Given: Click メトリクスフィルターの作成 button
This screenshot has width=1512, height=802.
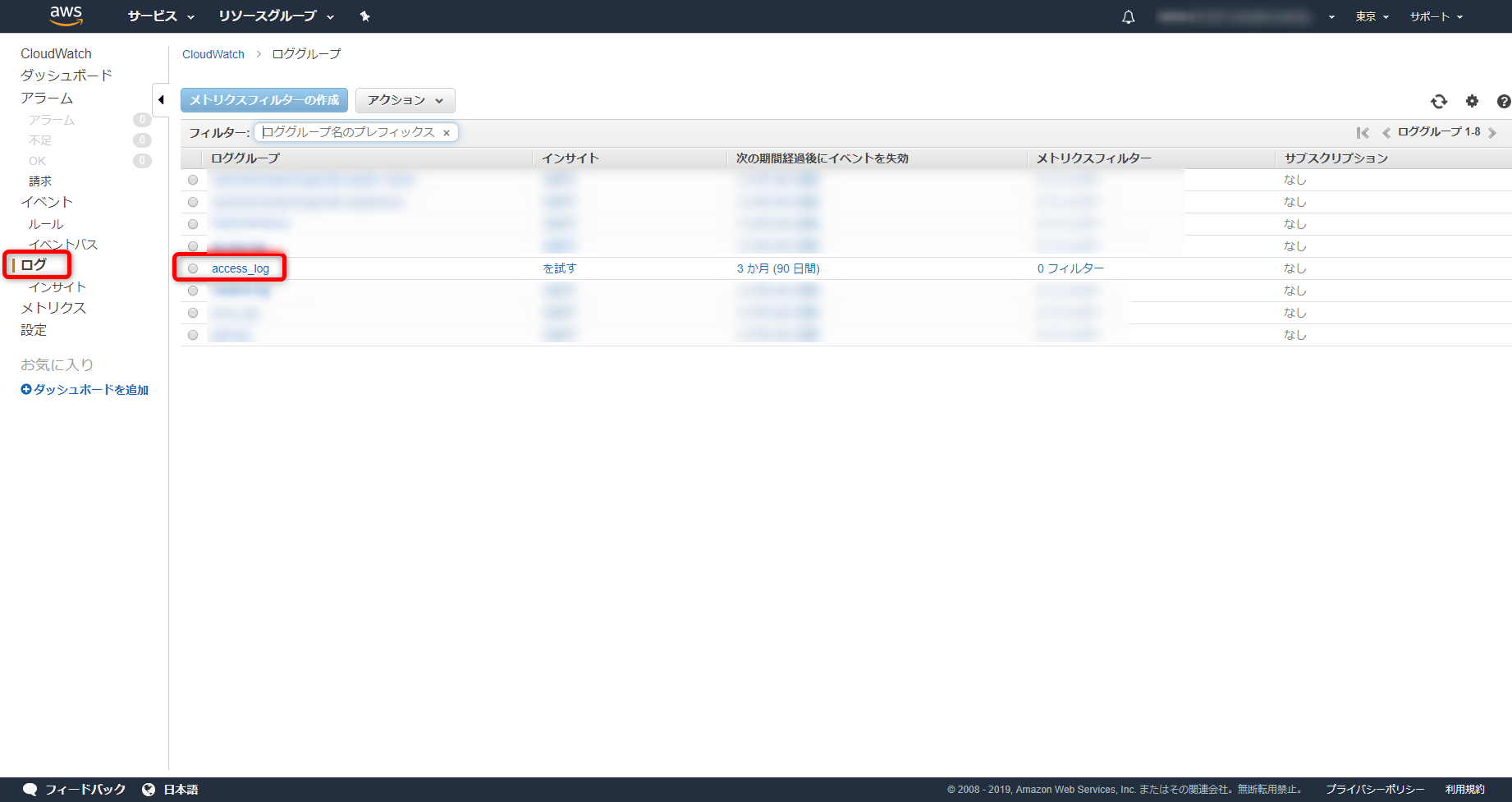Looking at the screenshot, I should tap(264, 100).
